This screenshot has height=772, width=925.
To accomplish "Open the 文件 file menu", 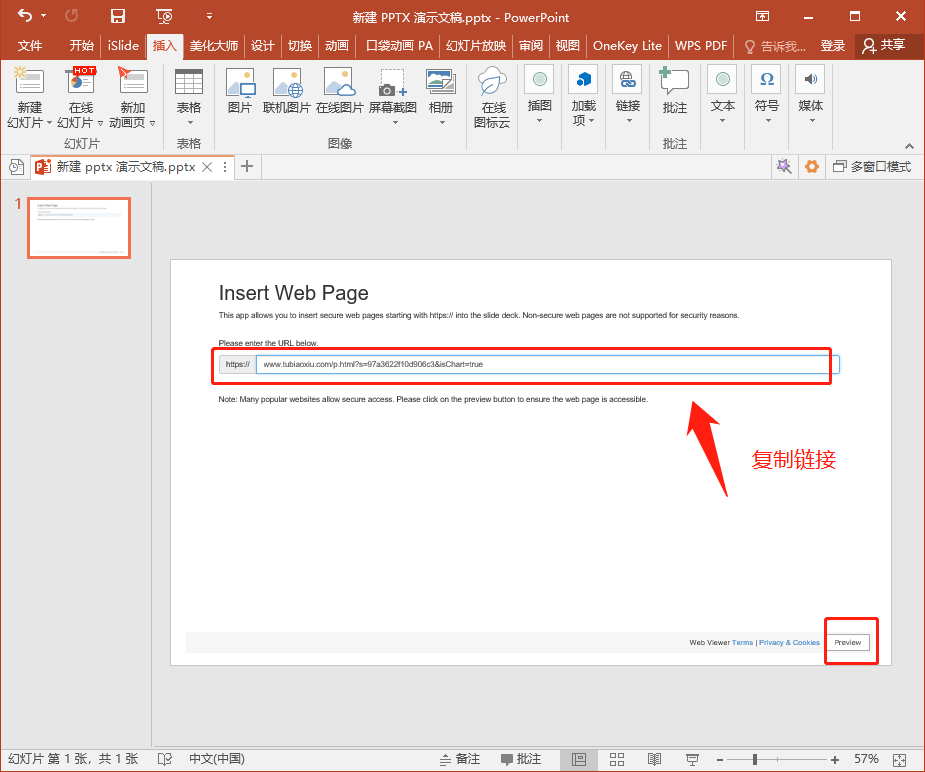I will tap(29, 45).
